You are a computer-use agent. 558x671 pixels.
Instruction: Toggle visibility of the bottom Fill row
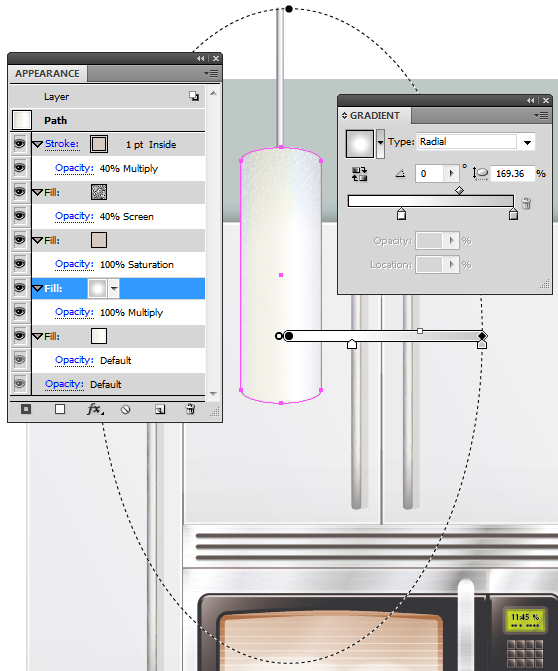[20, 336]
